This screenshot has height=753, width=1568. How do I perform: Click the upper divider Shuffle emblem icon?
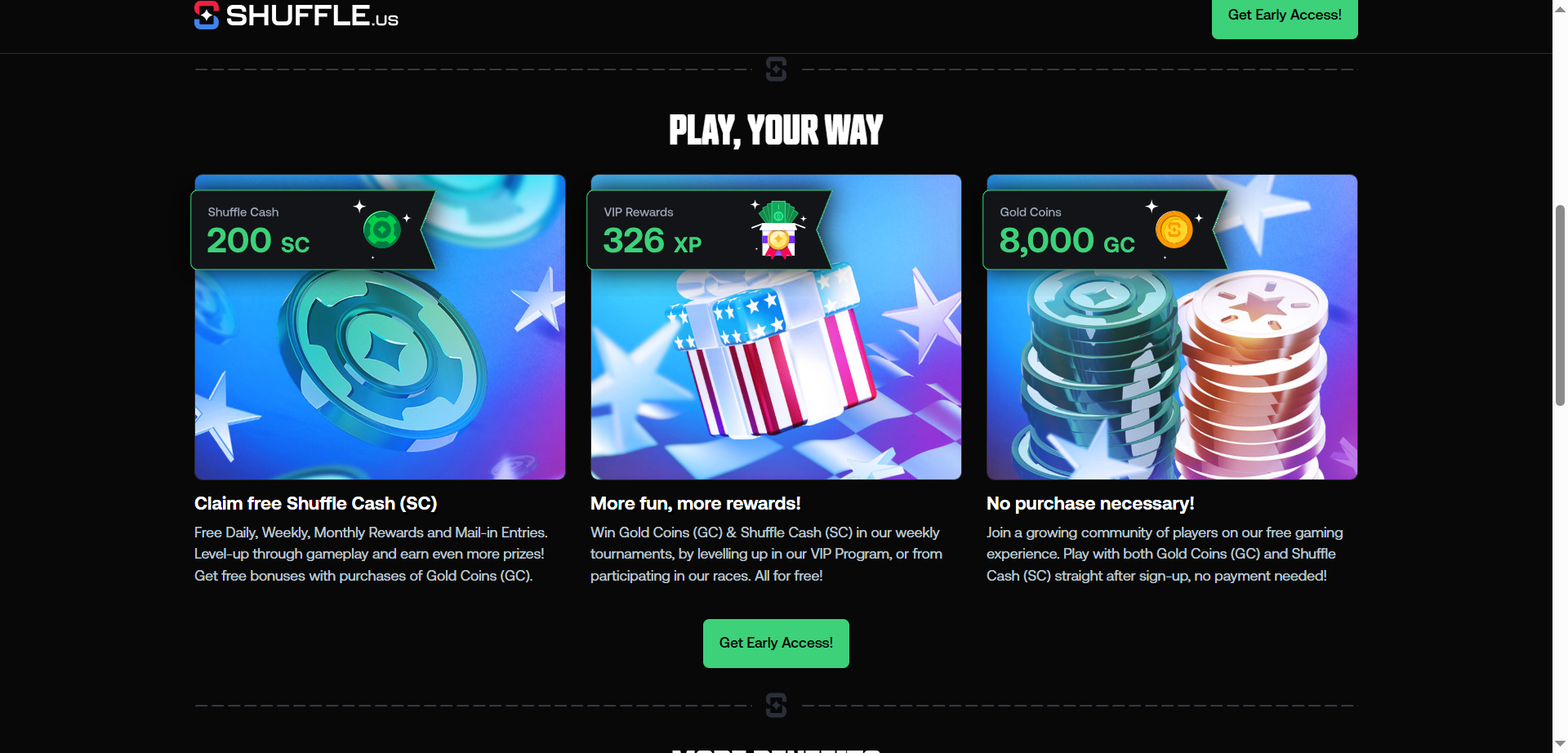[777, 69]
